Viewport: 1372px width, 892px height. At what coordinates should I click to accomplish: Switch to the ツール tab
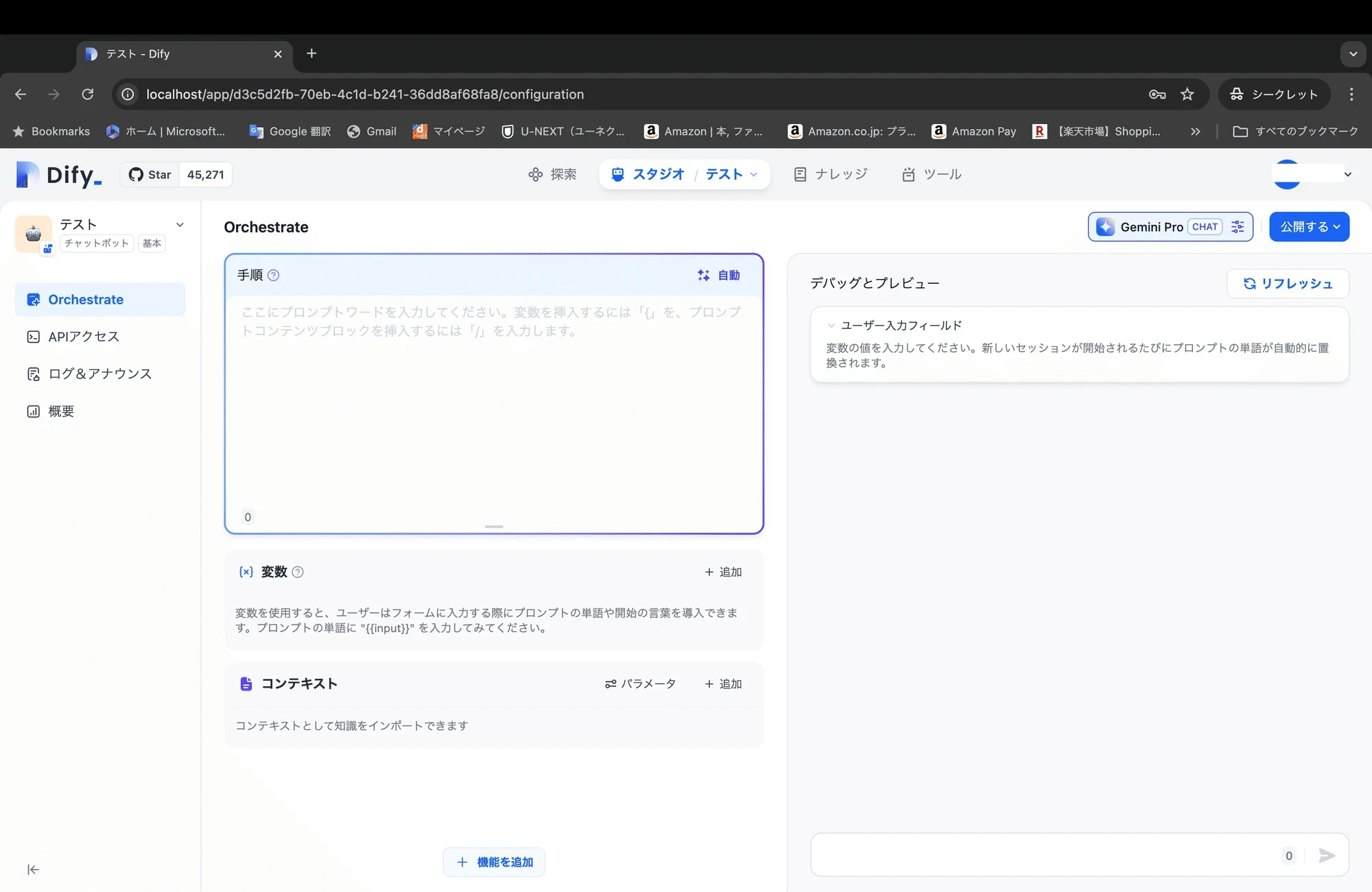(x=931, y=174)
